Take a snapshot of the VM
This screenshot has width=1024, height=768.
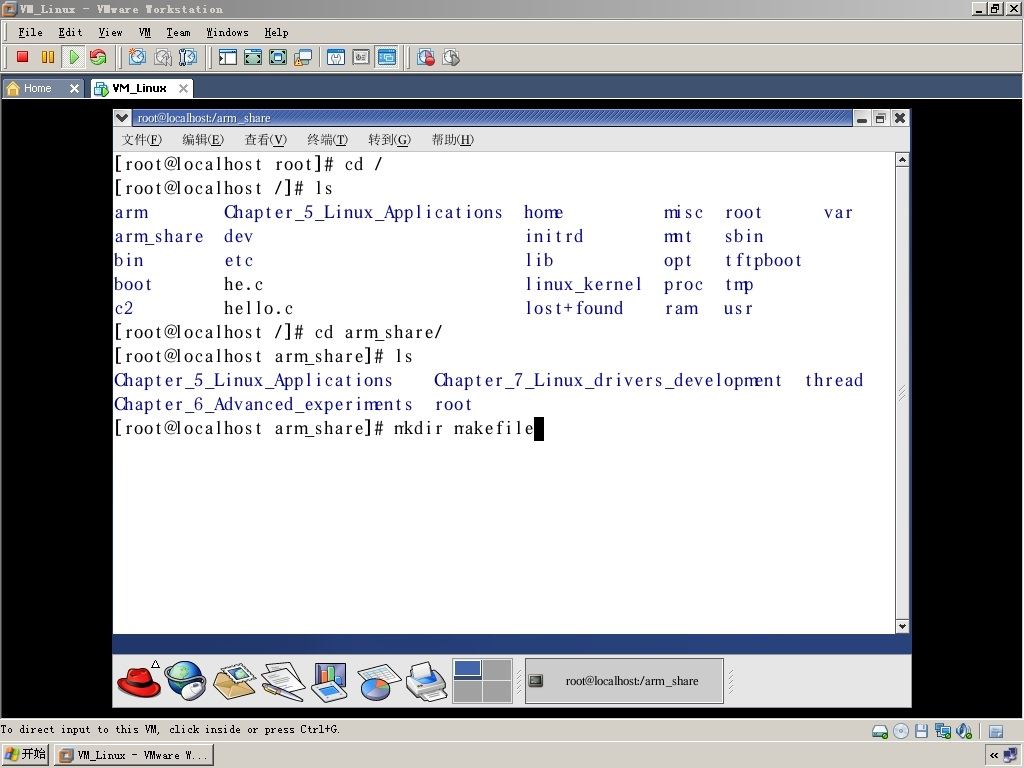coord(137,57)
